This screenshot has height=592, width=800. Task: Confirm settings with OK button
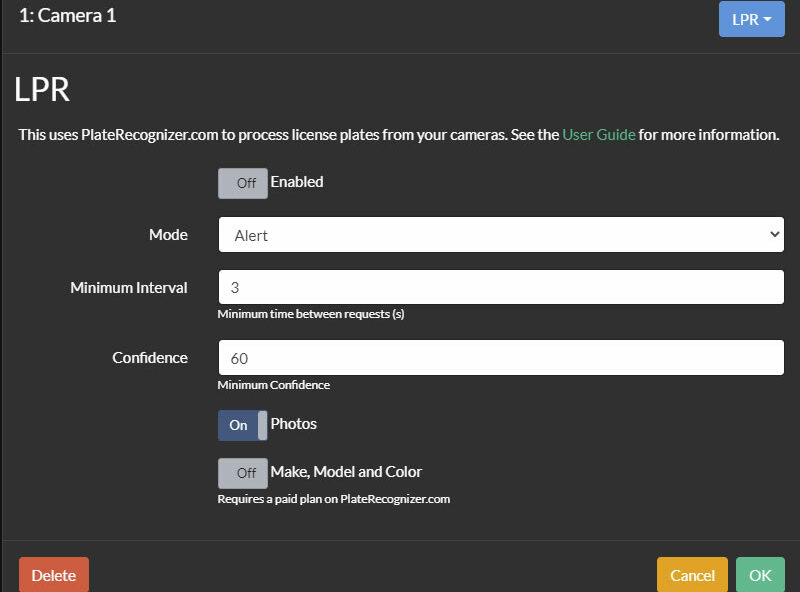pyautogui.click(x=760, y=575)
